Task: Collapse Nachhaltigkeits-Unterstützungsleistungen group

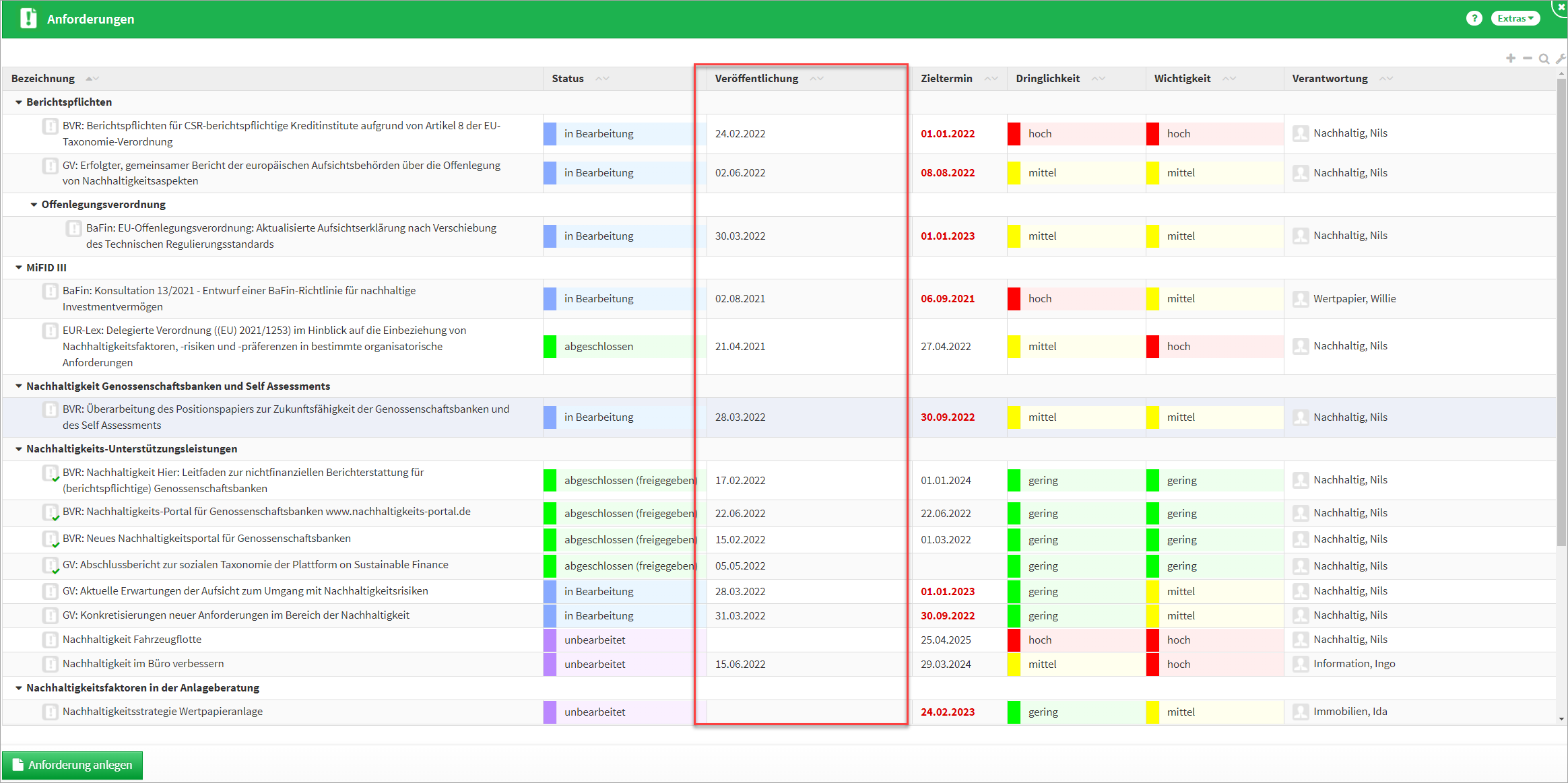Action: (x=19, y=449)
